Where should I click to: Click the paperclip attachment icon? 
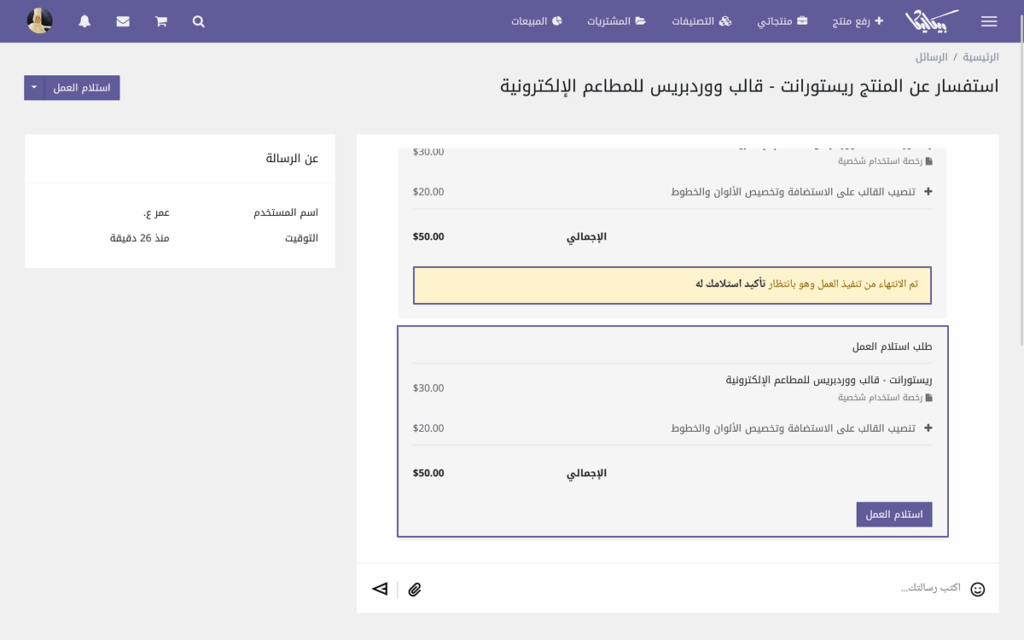point(415,590)
